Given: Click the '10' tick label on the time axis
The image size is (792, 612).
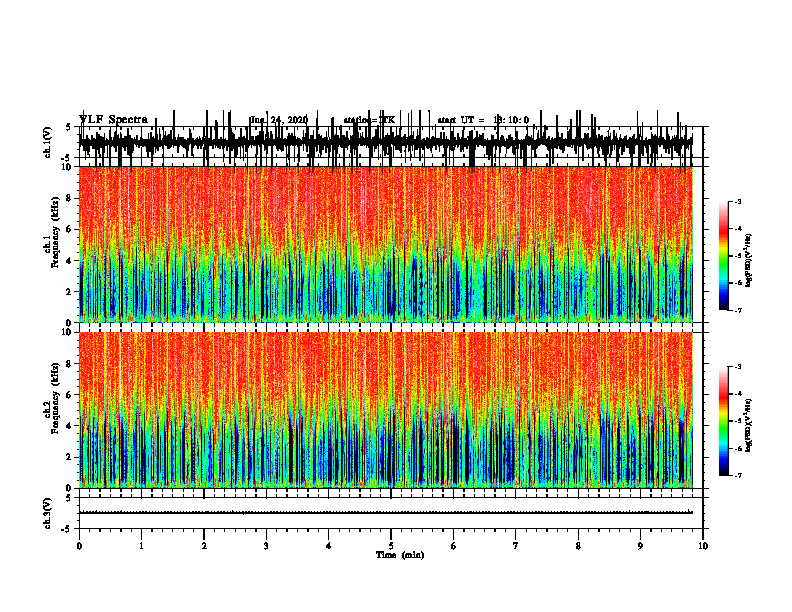Looking at the screenshot, I should (703, 546).
